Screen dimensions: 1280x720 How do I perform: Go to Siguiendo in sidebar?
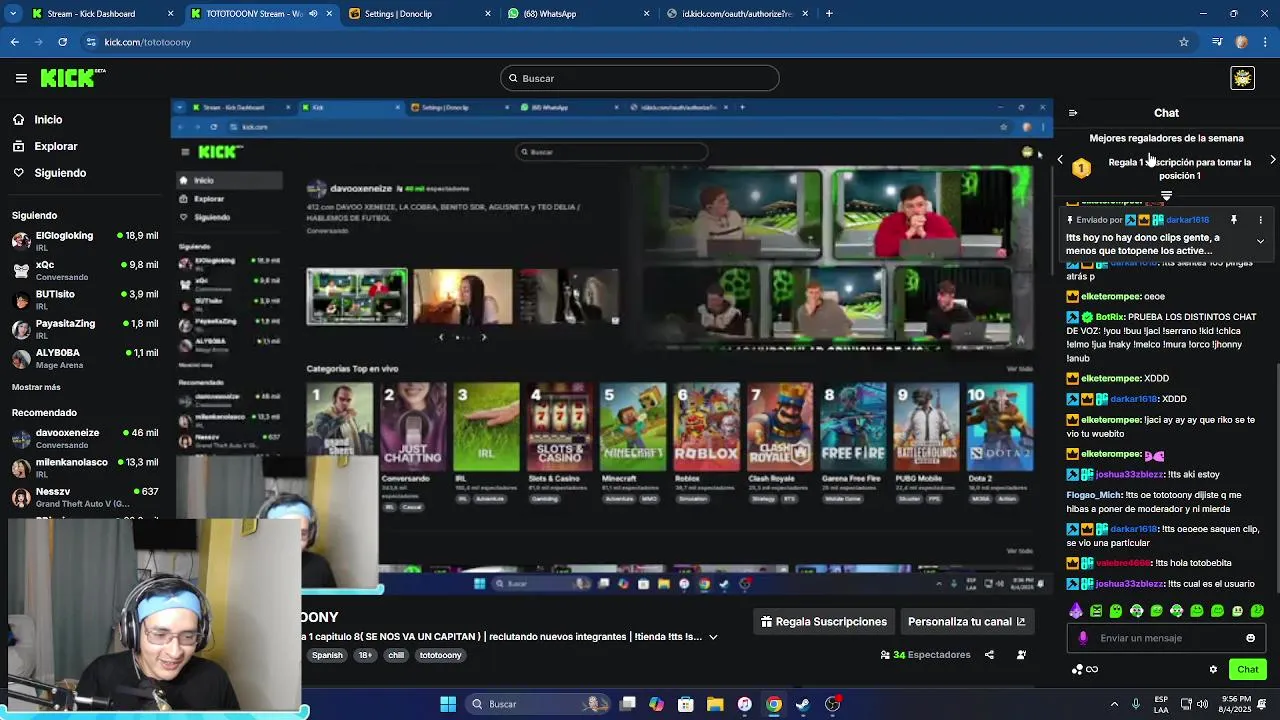[x=60, y=173]
